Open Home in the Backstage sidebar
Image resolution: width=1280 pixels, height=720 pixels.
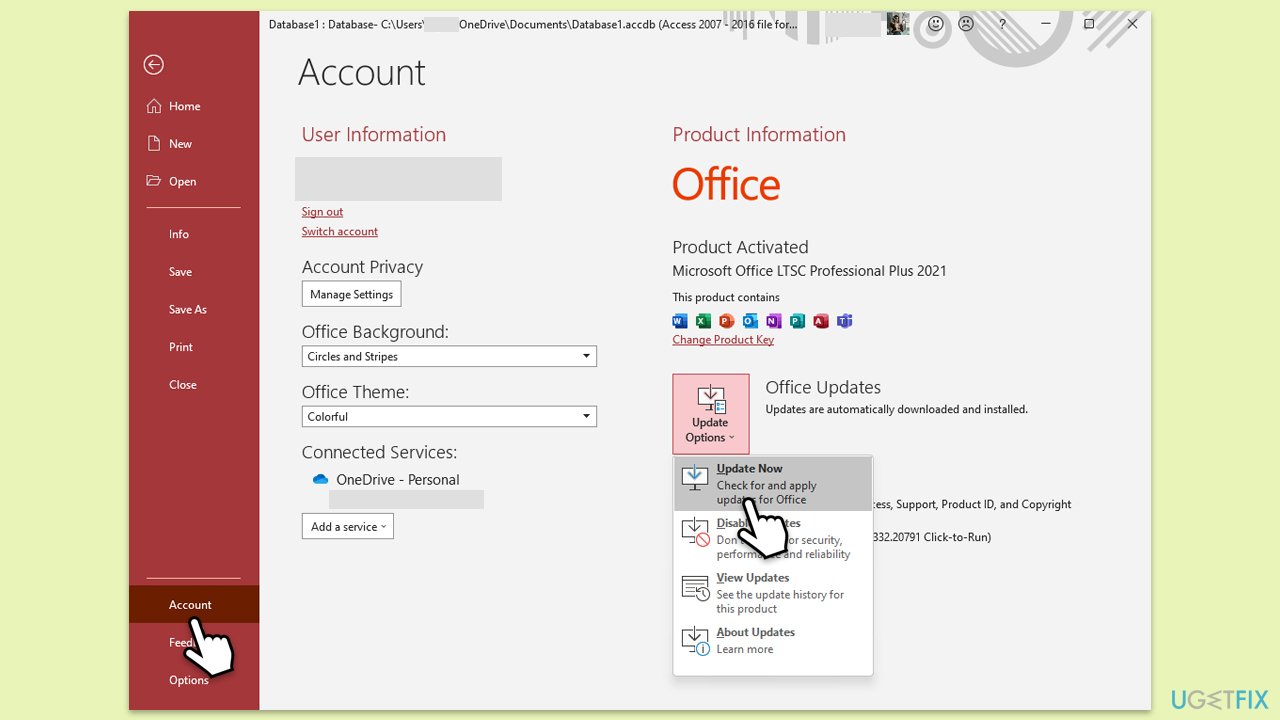coord(194,106)
